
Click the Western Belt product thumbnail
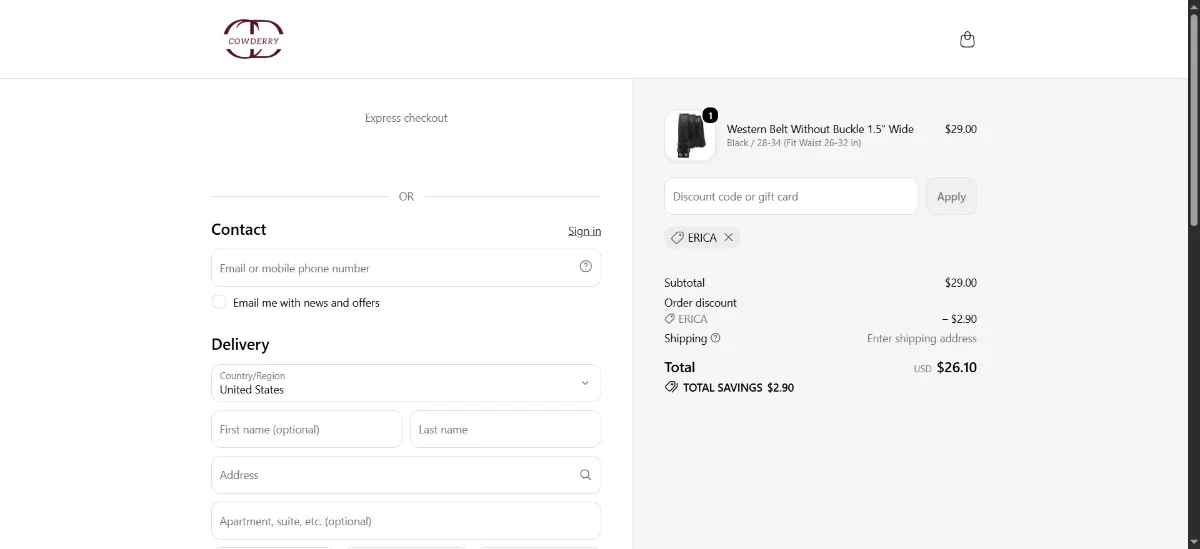point(690,135)
